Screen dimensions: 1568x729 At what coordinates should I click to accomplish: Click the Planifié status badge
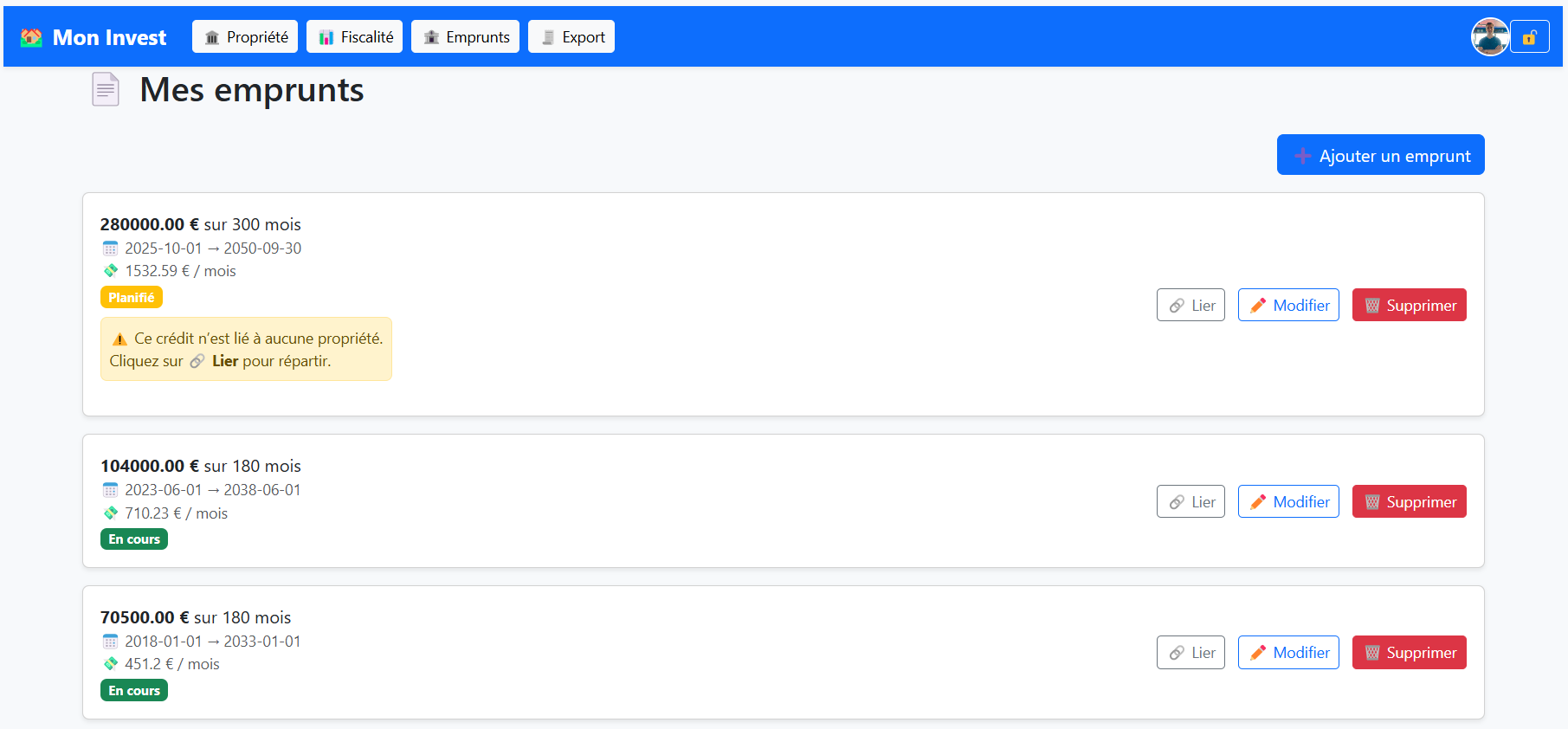[132, 298]
